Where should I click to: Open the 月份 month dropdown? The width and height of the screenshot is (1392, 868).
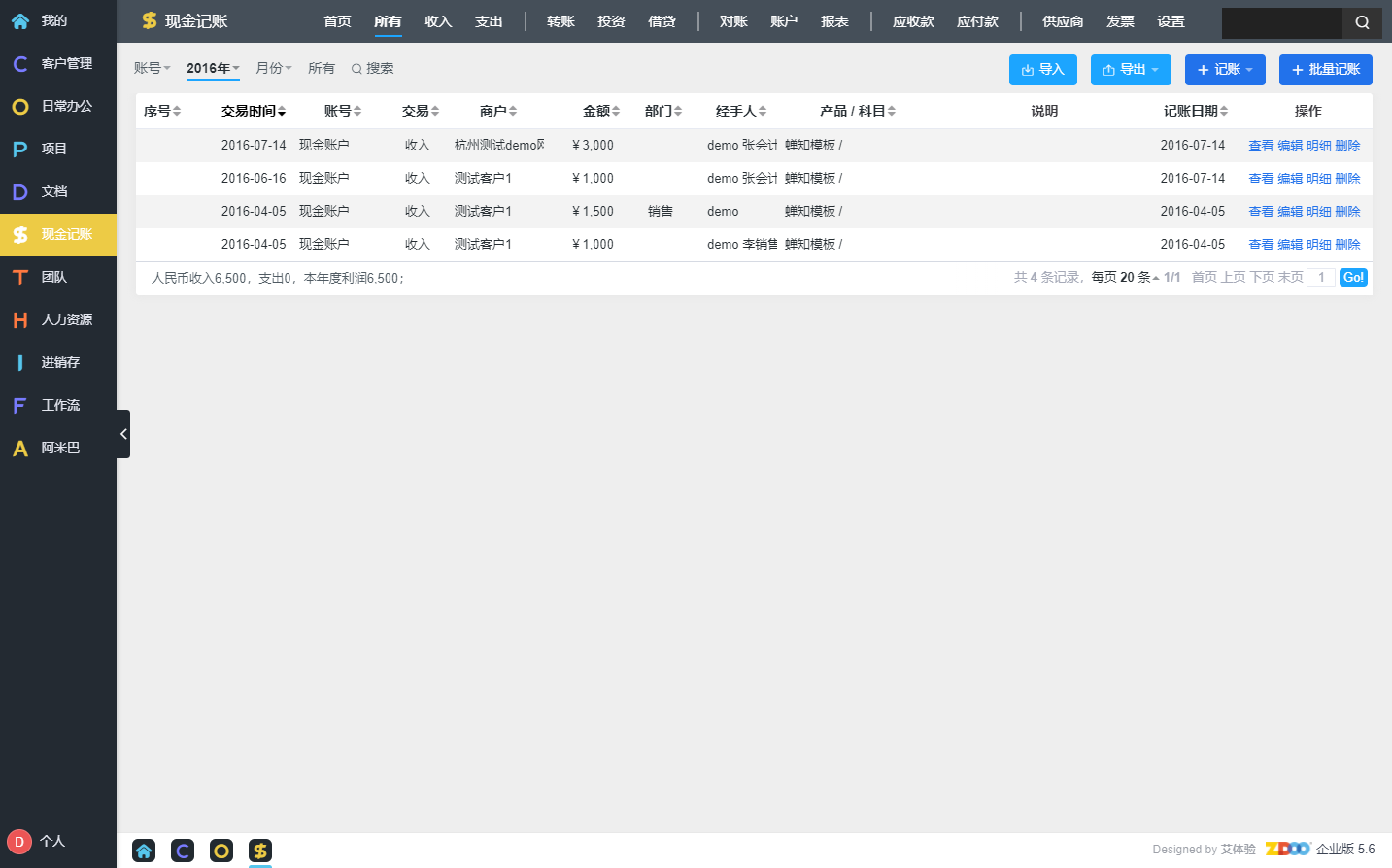273,68
